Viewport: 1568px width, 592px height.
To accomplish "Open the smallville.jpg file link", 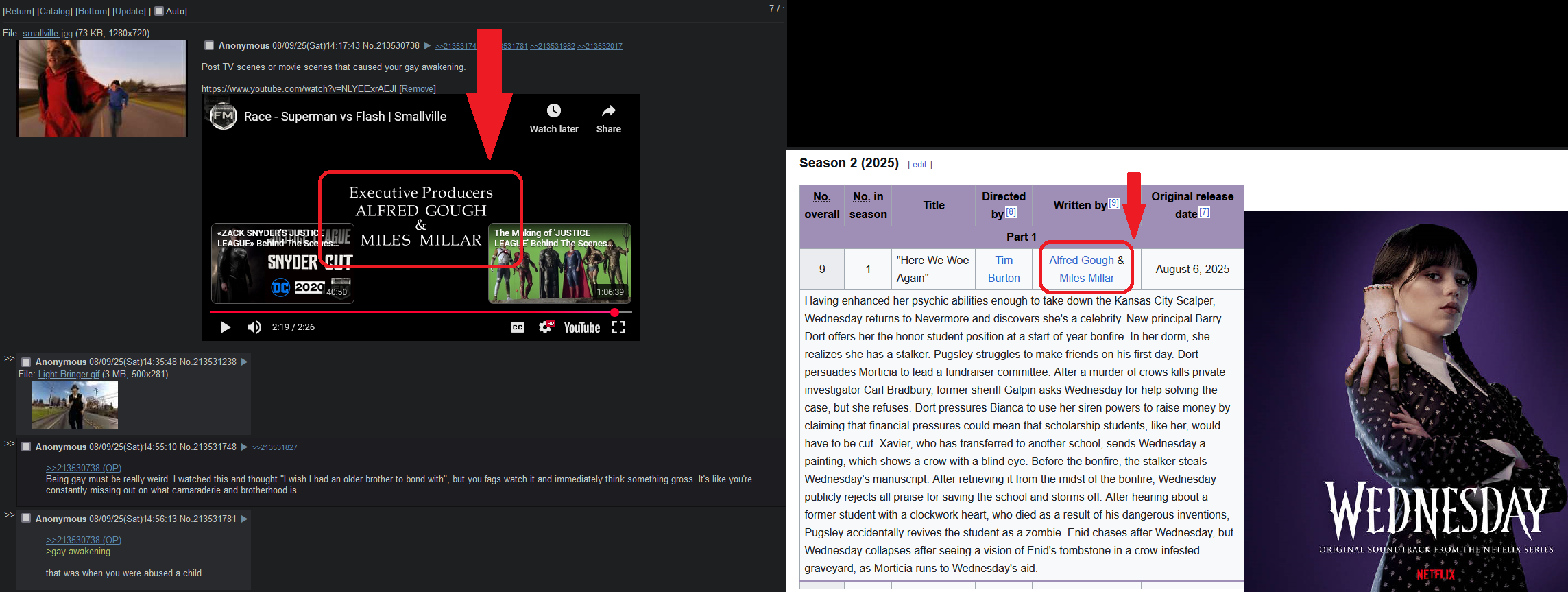I will [47, 33].
